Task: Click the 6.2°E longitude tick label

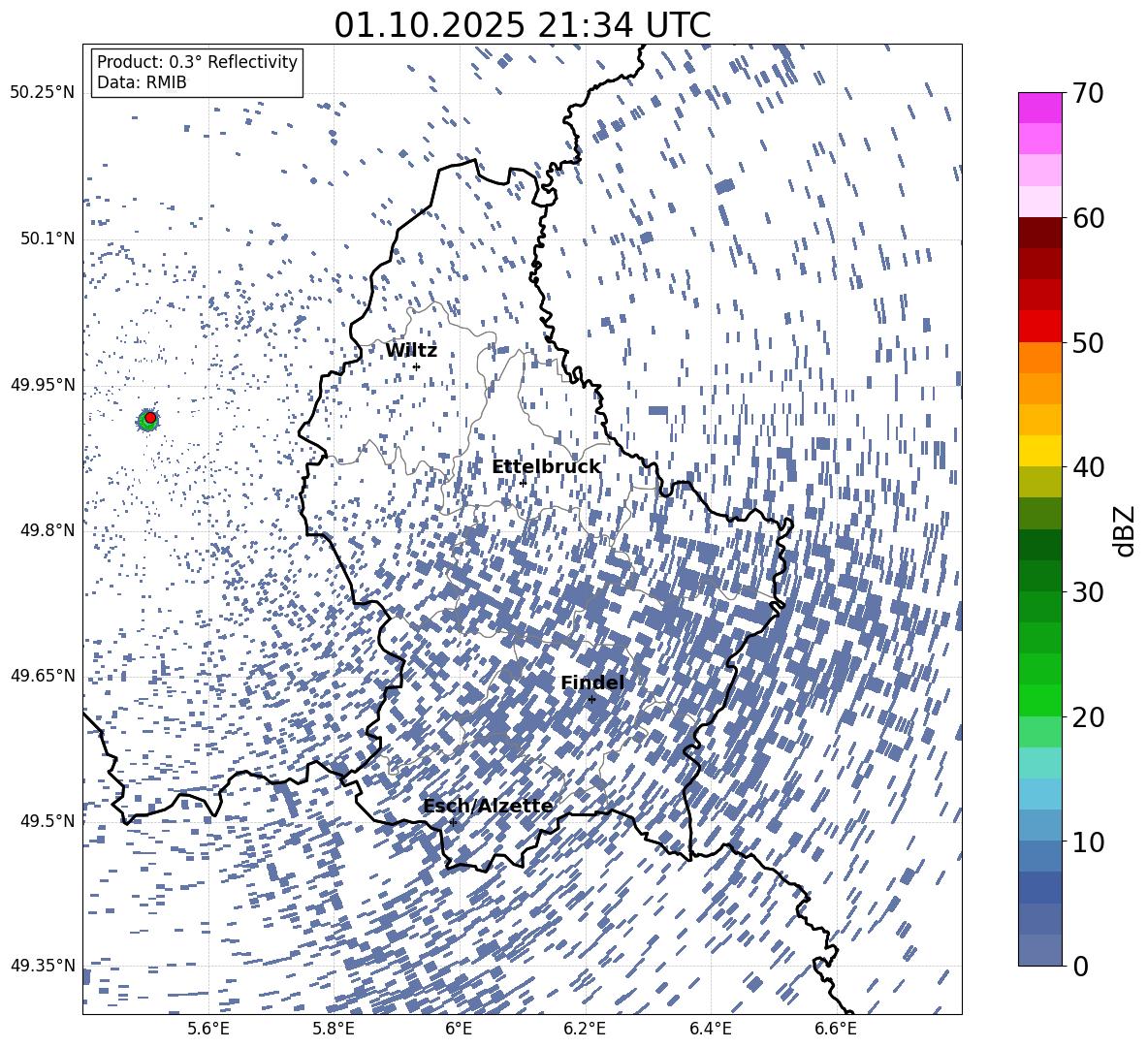Action: pos(585,1029)
